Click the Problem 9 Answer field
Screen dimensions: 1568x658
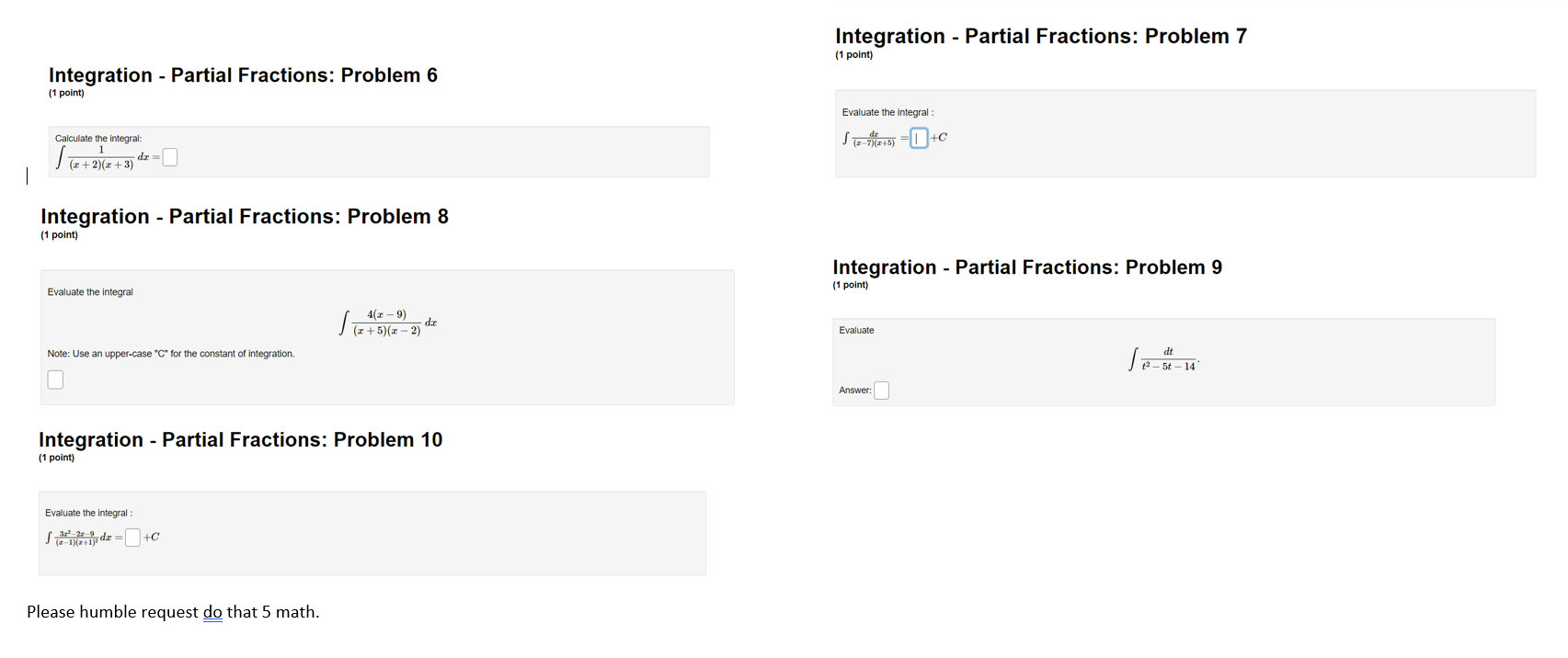point(881,391)
